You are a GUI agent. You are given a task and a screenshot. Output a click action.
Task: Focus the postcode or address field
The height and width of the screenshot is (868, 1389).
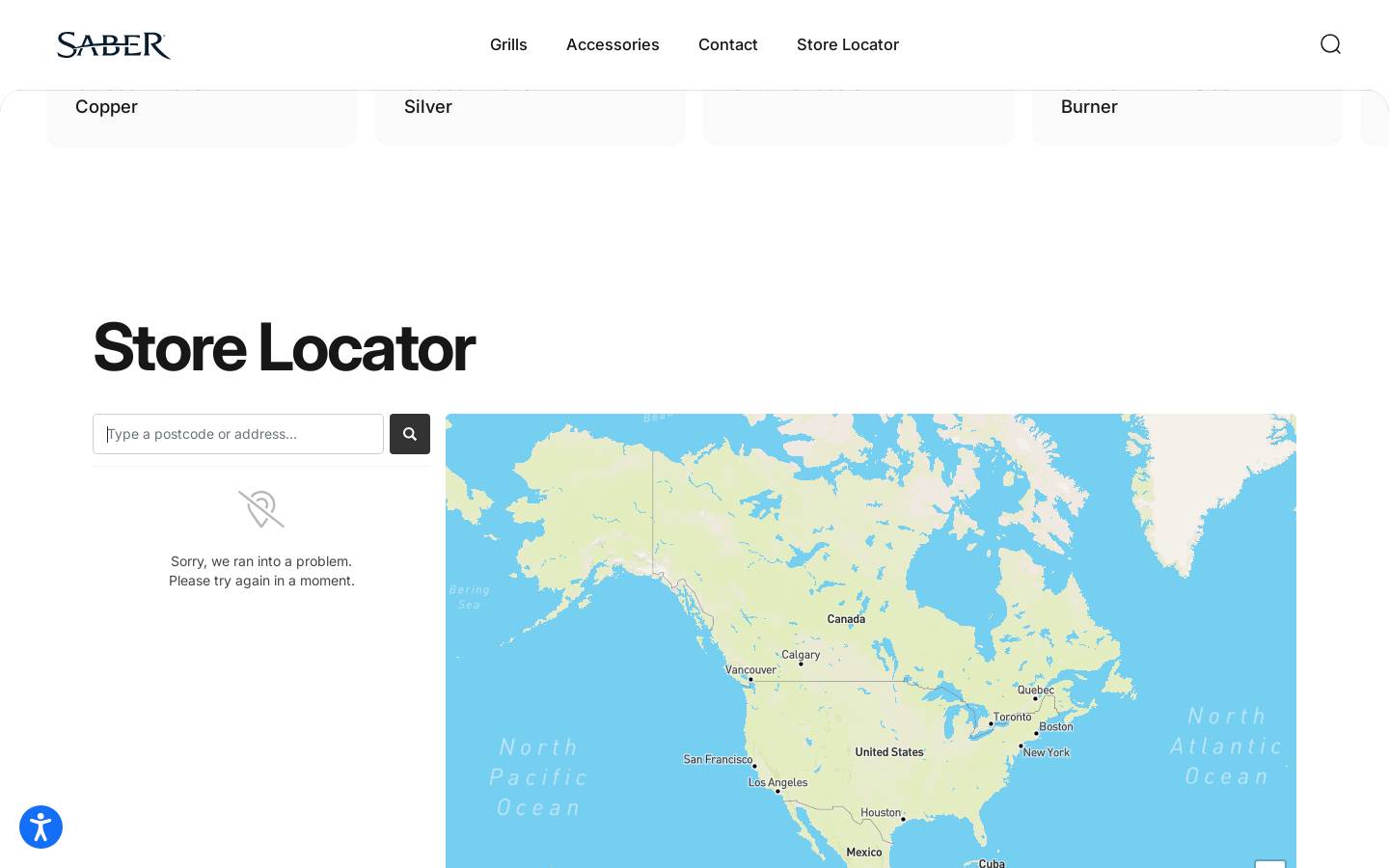tap(238, 434)
